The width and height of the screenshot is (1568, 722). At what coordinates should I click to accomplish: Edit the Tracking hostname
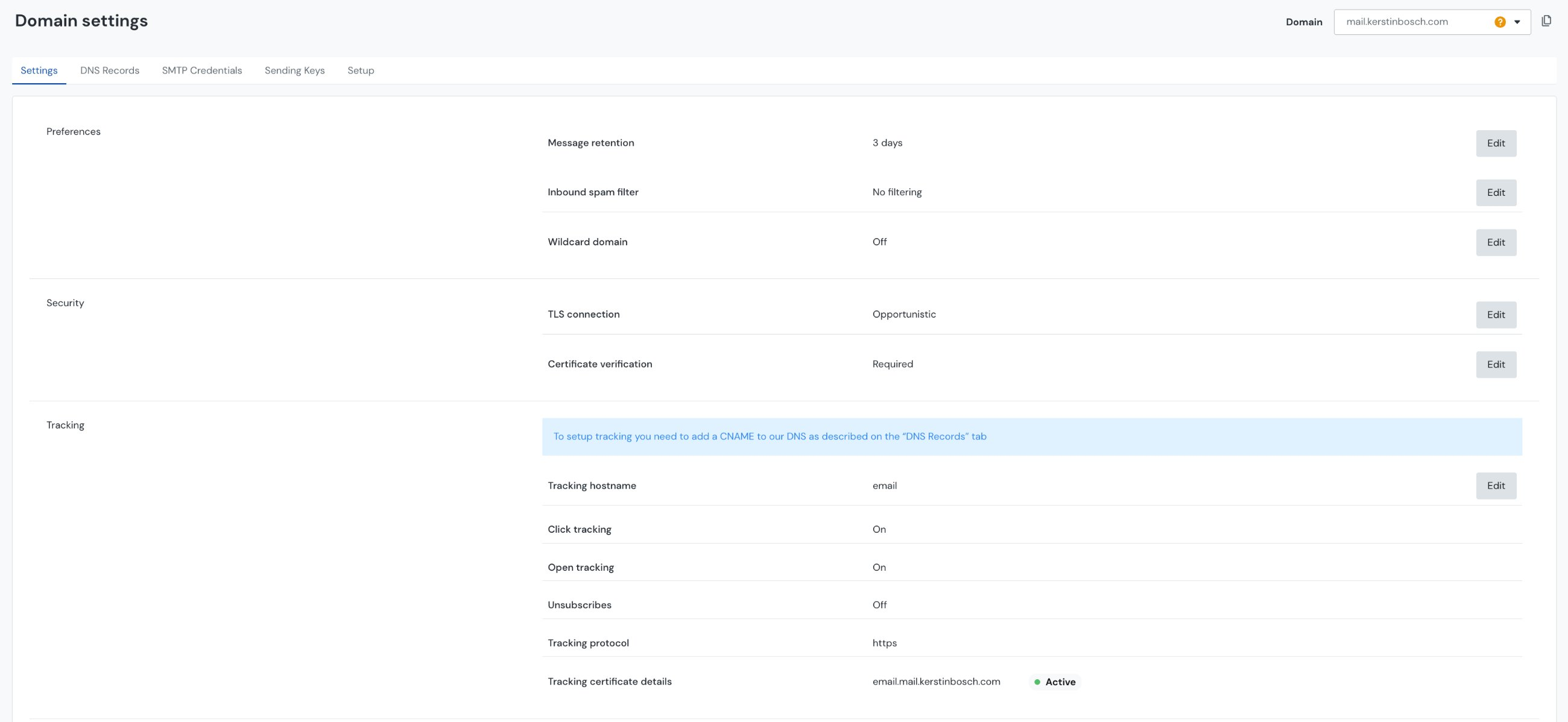[x=1496, y=485]
